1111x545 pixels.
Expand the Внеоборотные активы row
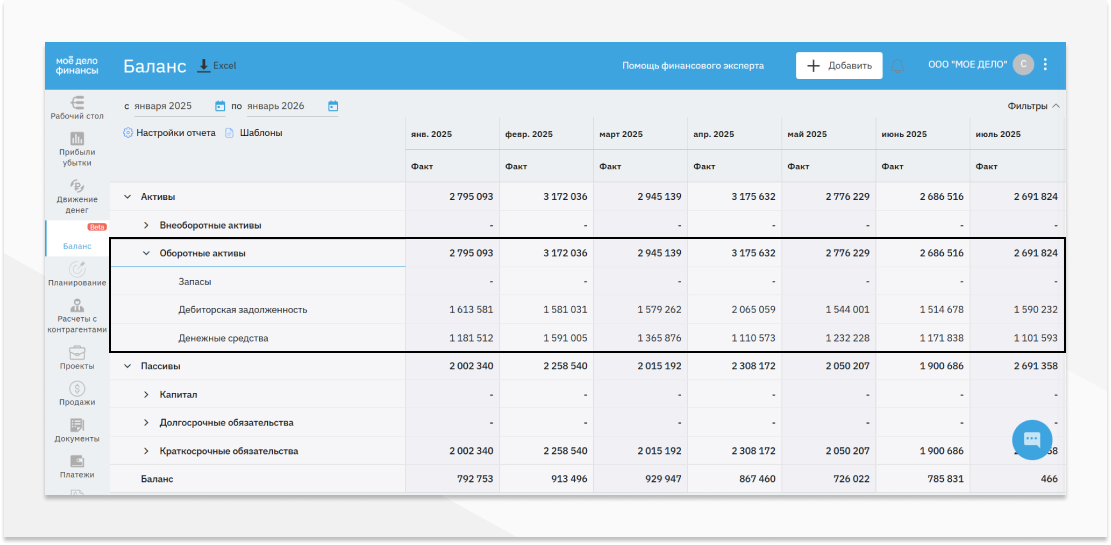[147, 225]
